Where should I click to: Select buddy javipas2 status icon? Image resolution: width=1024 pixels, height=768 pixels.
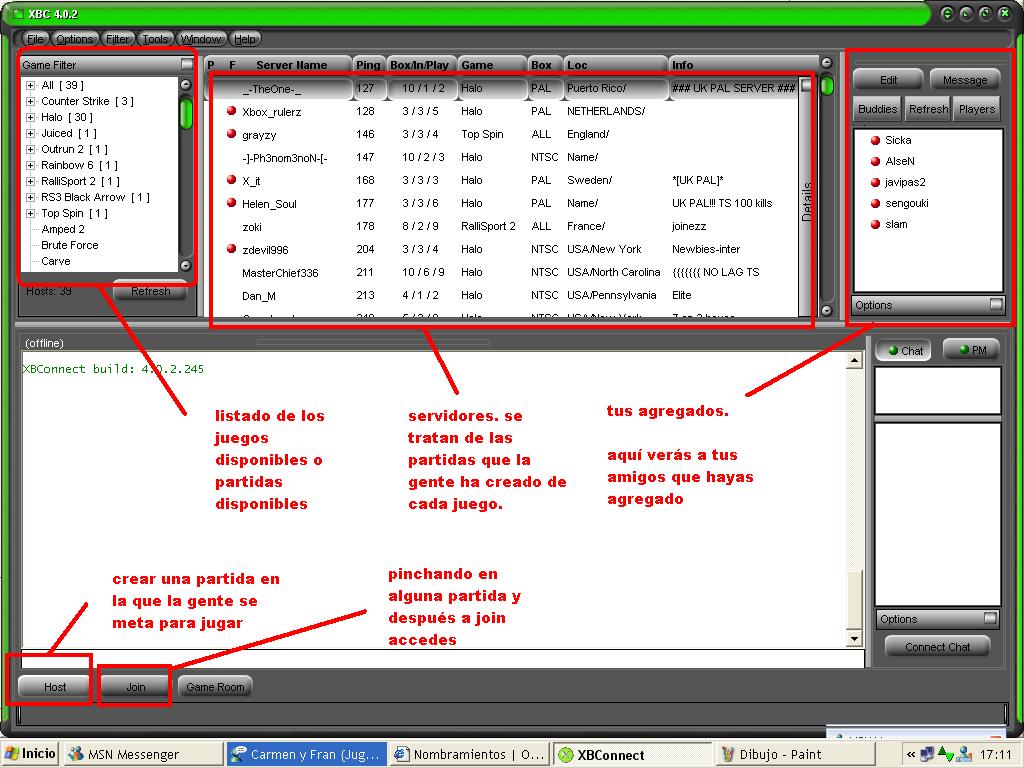pos(876,182)
